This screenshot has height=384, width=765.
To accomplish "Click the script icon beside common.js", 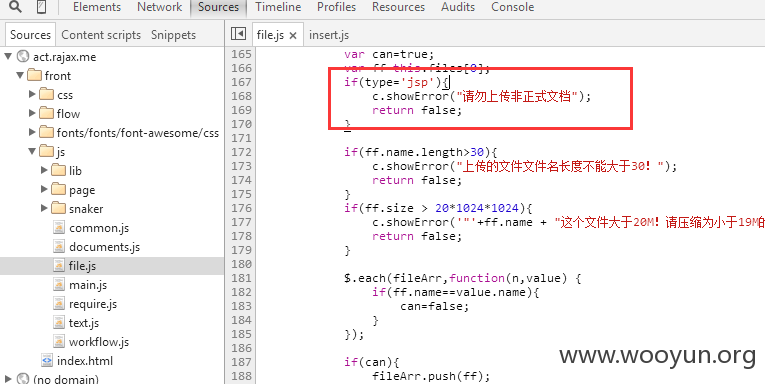I will pos(59,227).
